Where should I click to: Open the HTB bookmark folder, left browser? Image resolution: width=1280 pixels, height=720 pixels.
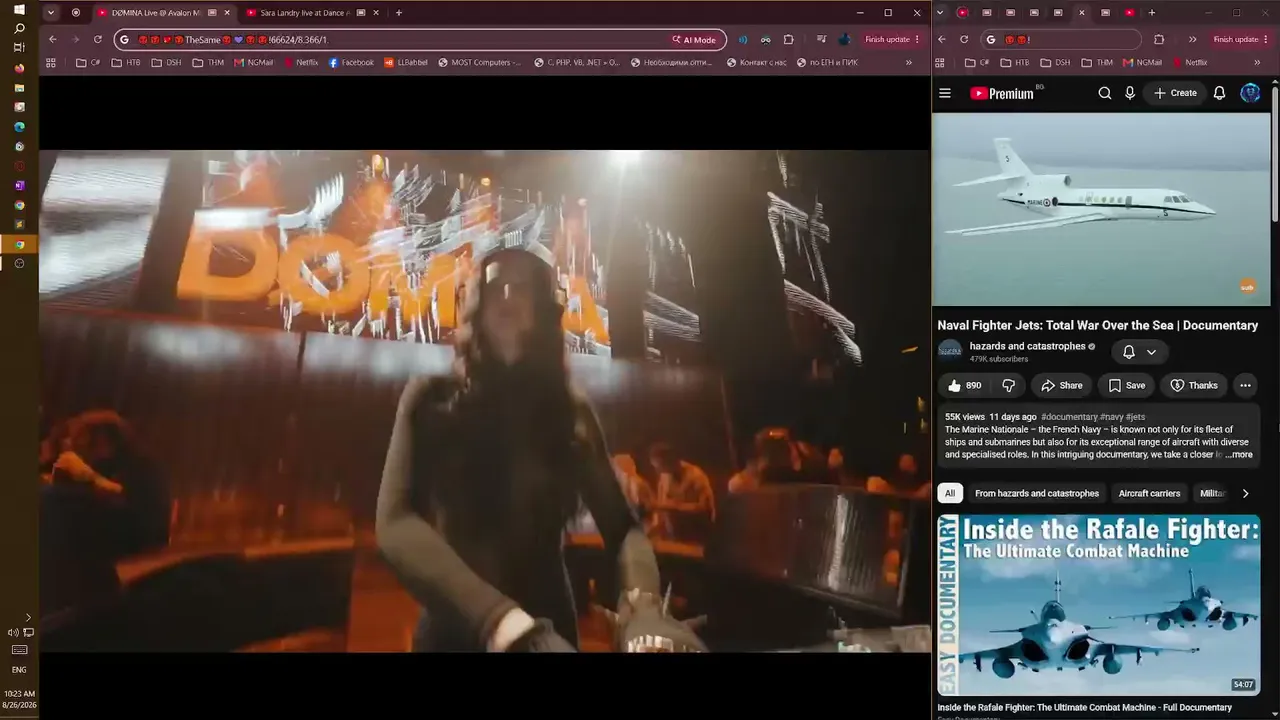click(x=126, y=62)
